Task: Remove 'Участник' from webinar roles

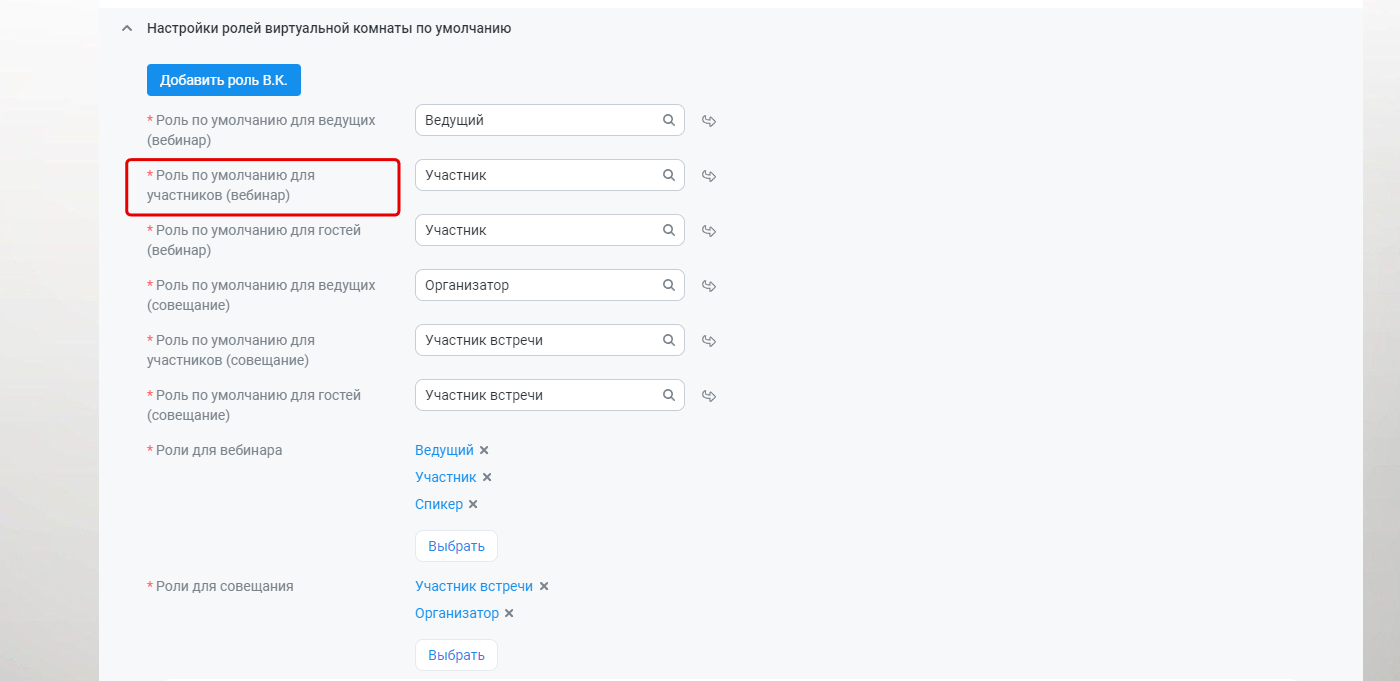Action: point(487,478)
